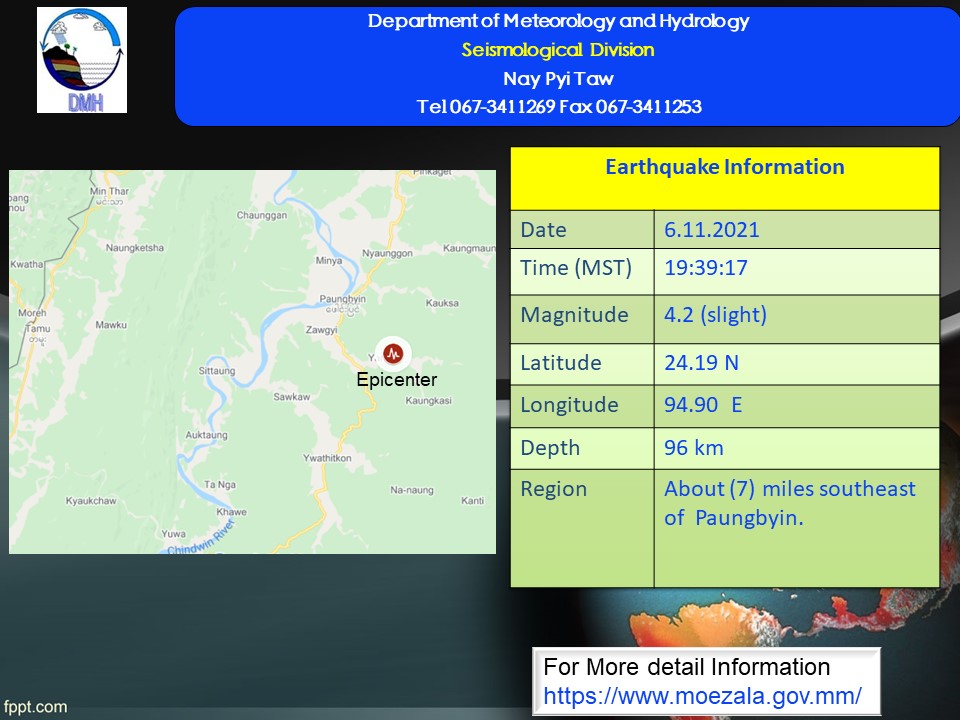This screenshot has height=720, width=960.
Task: Click 'Sittaung' place label on map
Action: click(217, 371)
